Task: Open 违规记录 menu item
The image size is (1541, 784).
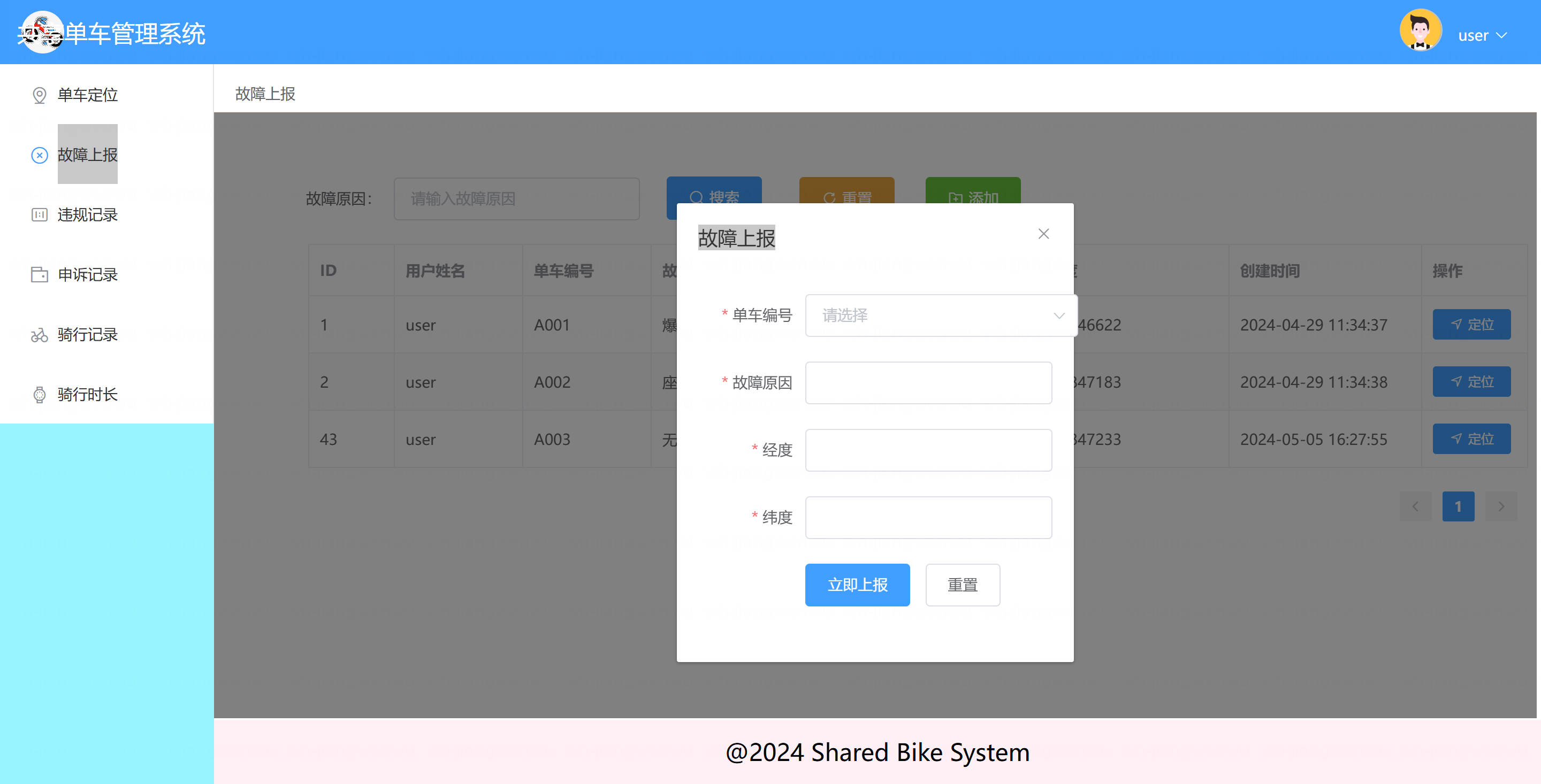Action: pyautogui.click(x=87, y=214)
